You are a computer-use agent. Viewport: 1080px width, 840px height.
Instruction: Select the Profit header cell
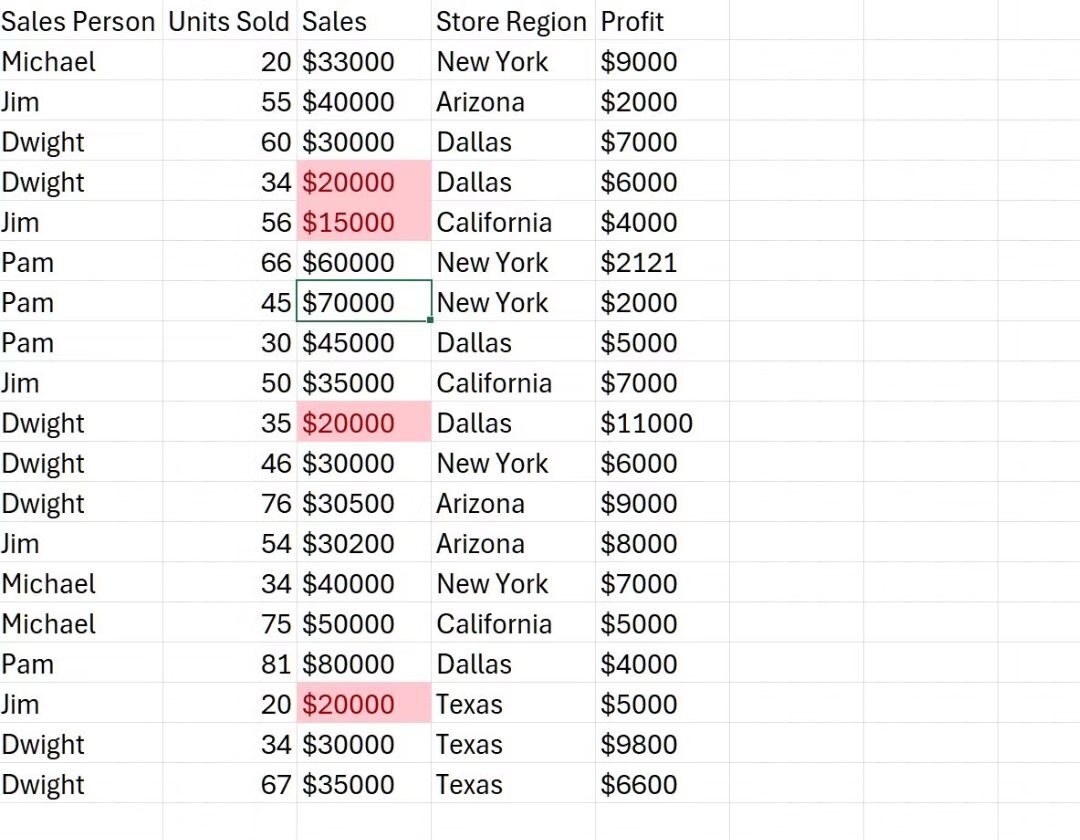click(x=632, y=22)
